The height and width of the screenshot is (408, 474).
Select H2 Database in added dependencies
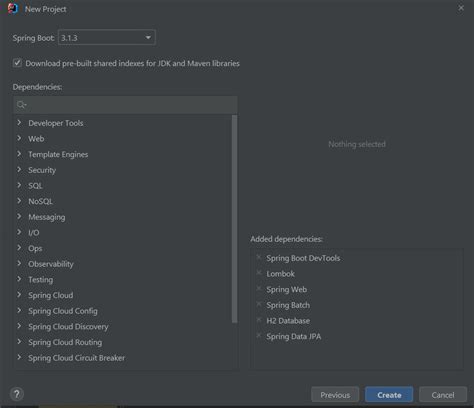[x=288, y=321]
